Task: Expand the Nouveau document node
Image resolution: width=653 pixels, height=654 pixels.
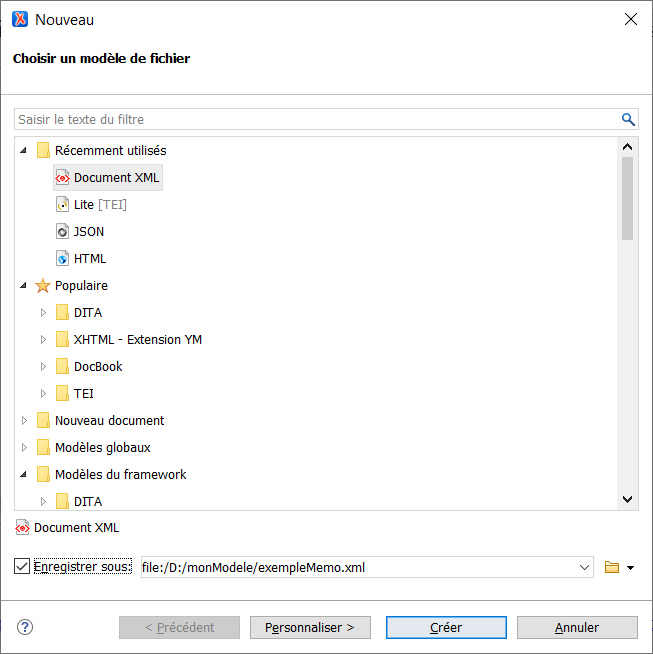Action: [24, 421]
